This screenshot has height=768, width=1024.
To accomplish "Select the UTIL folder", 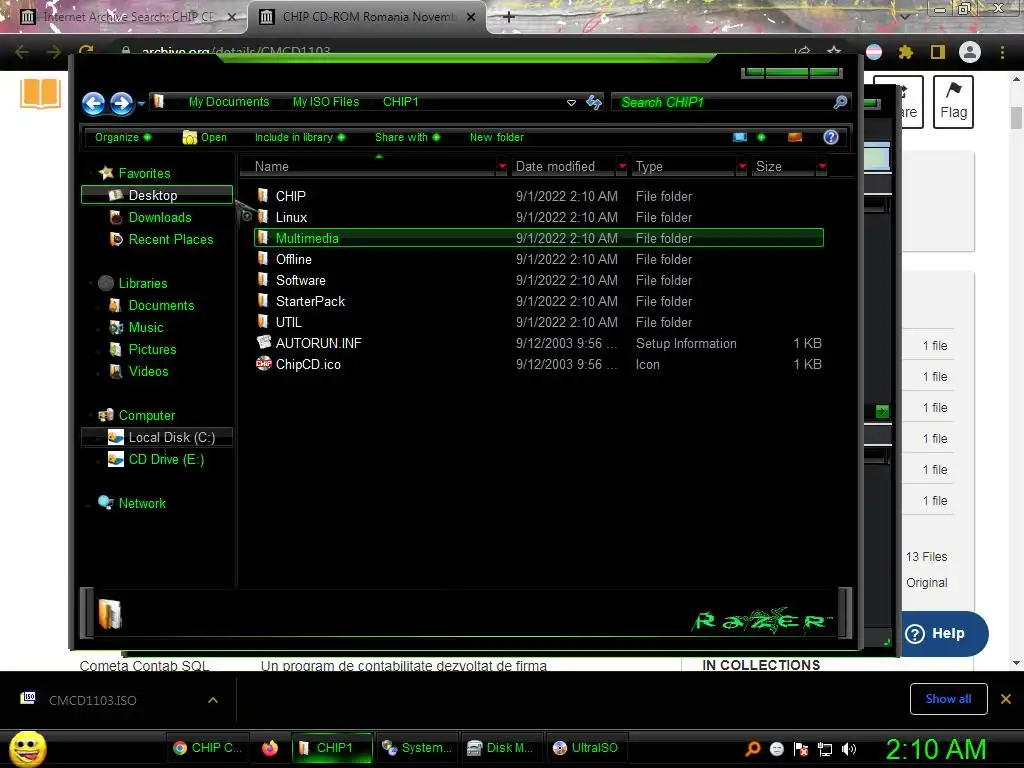I will (288, 322).
